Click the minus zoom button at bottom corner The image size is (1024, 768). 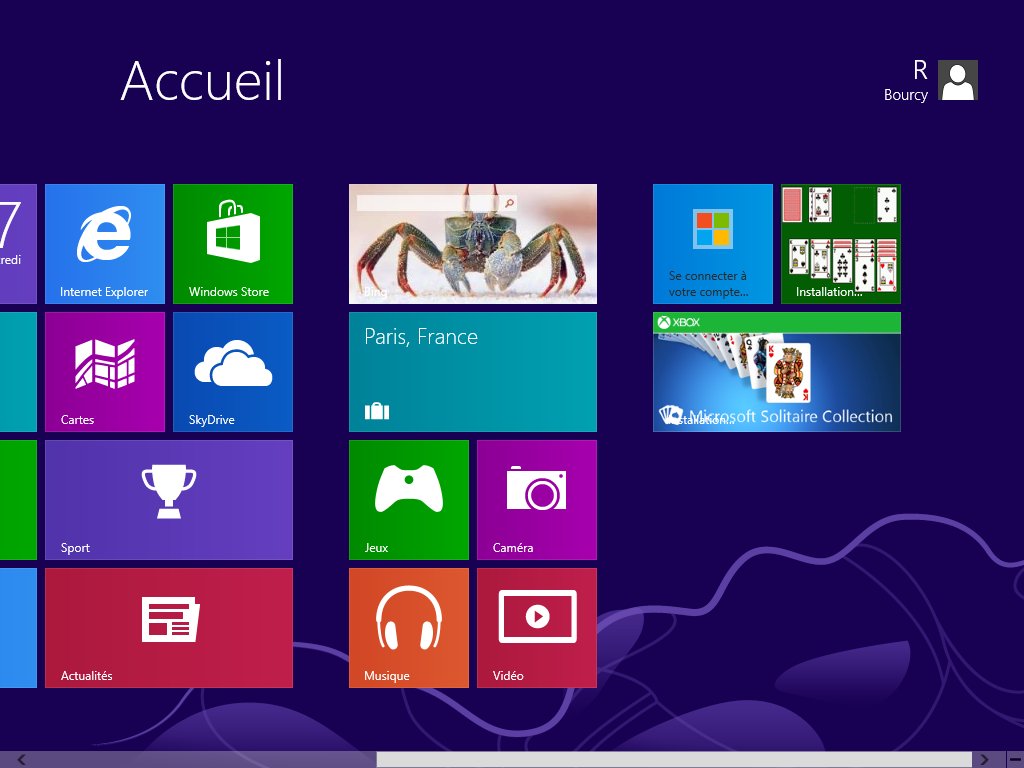pyautogui.click(x=1015, y=760)
